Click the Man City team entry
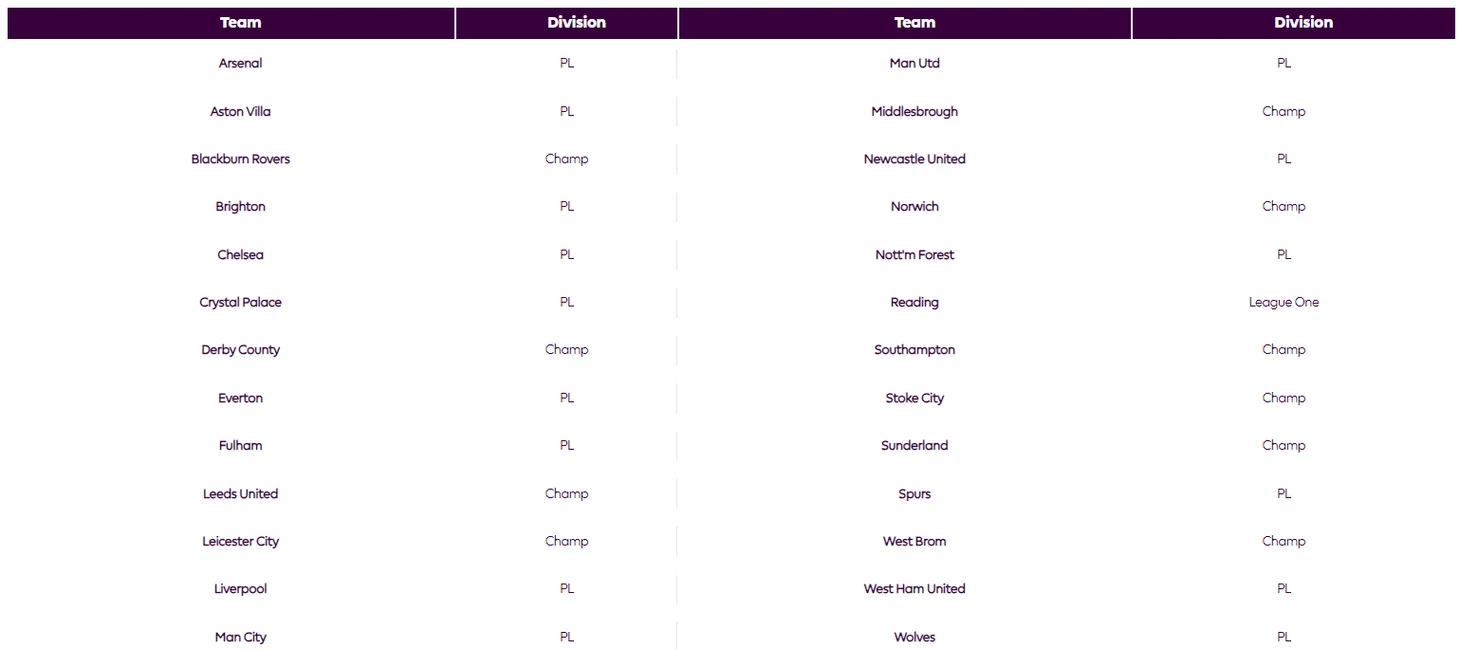 [241, 637]
